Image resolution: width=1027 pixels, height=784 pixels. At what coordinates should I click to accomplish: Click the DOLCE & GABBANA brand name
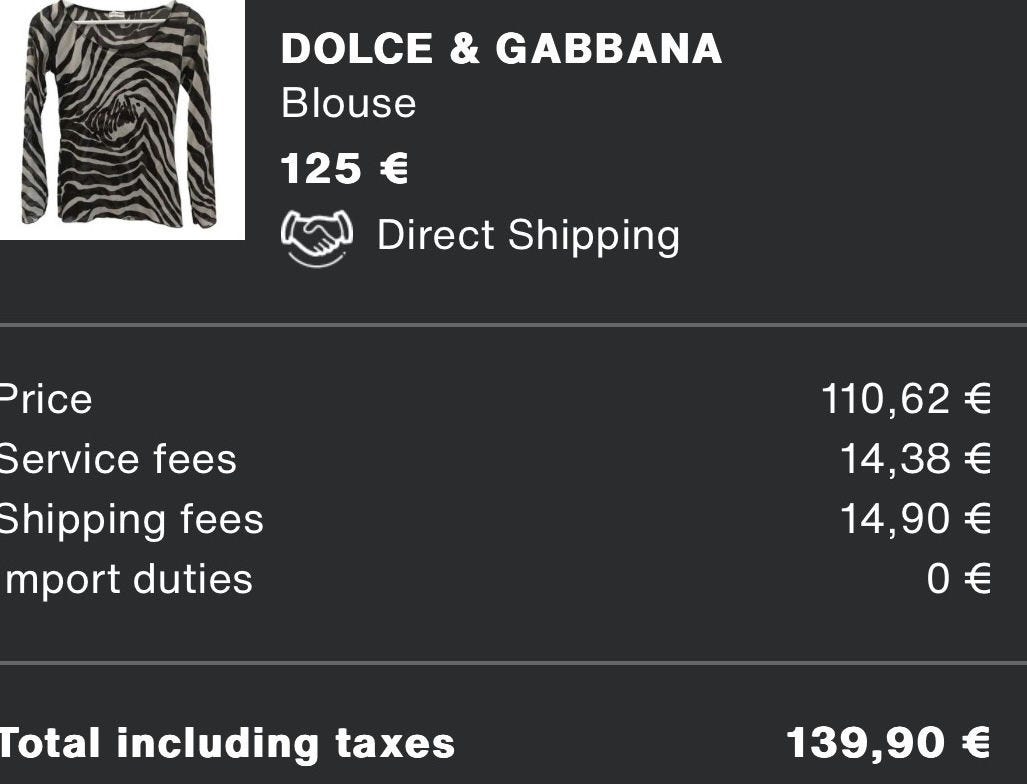point(501,49)
